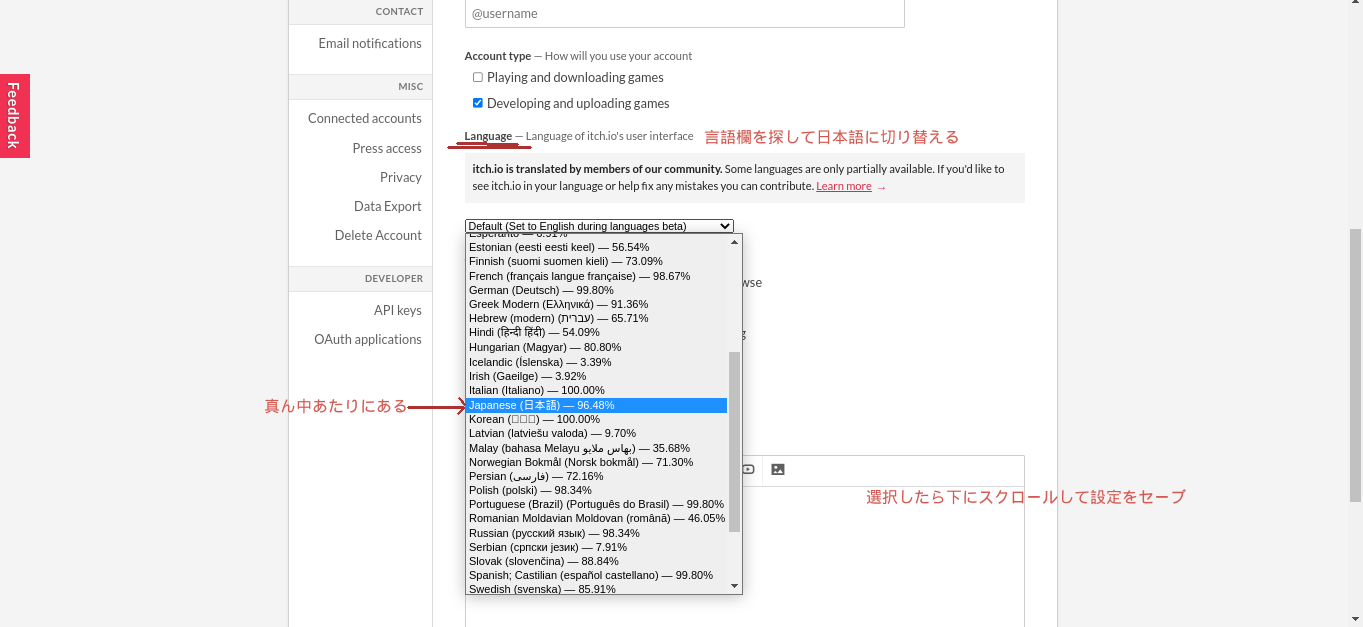Pick Norwegian Bokmål entry
The image size is (1363, 627).
pos(597,462)
